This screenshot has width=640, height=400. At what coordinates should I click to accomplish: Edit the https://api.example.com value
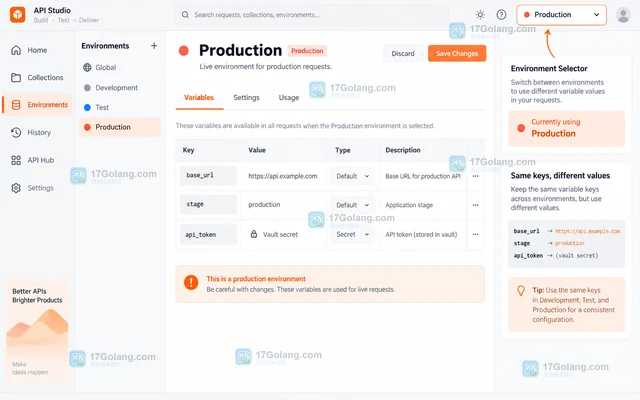pos(282,176)
